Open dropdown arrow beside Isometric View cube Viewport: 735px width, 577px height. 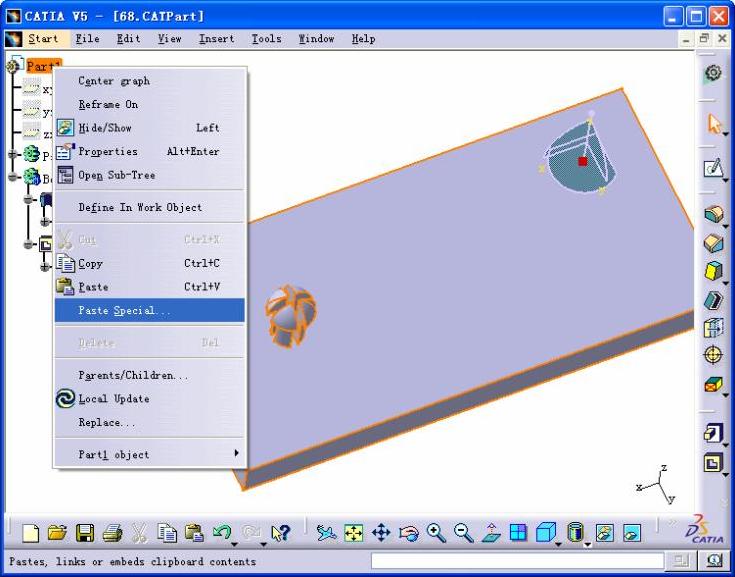[558, 544]
